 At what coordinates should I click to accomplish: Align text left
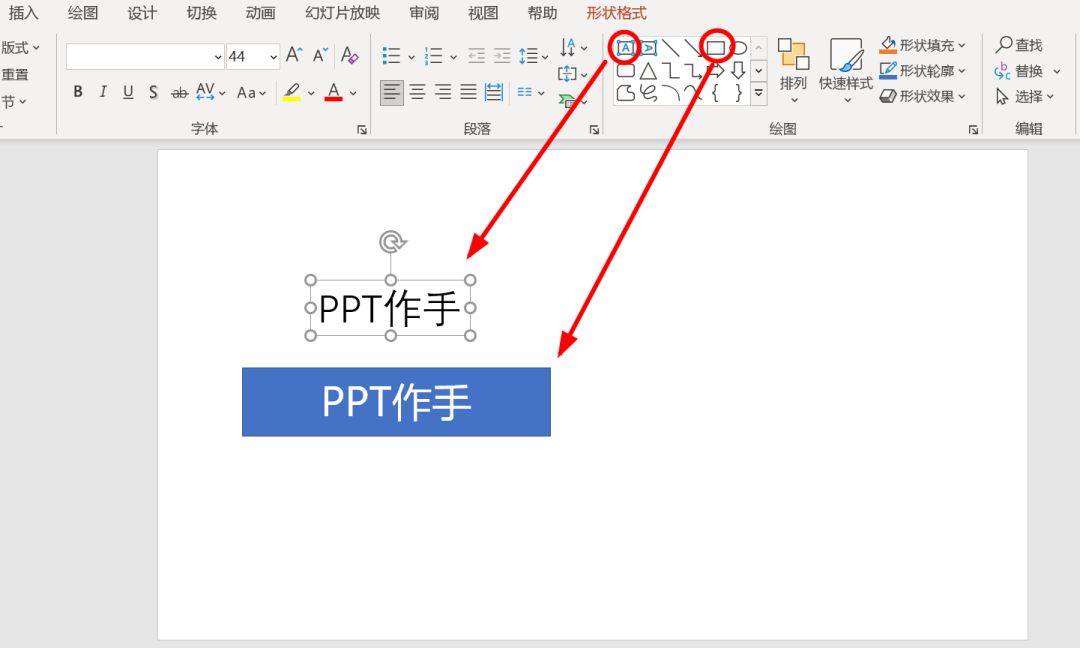click(x=391, y=92)
